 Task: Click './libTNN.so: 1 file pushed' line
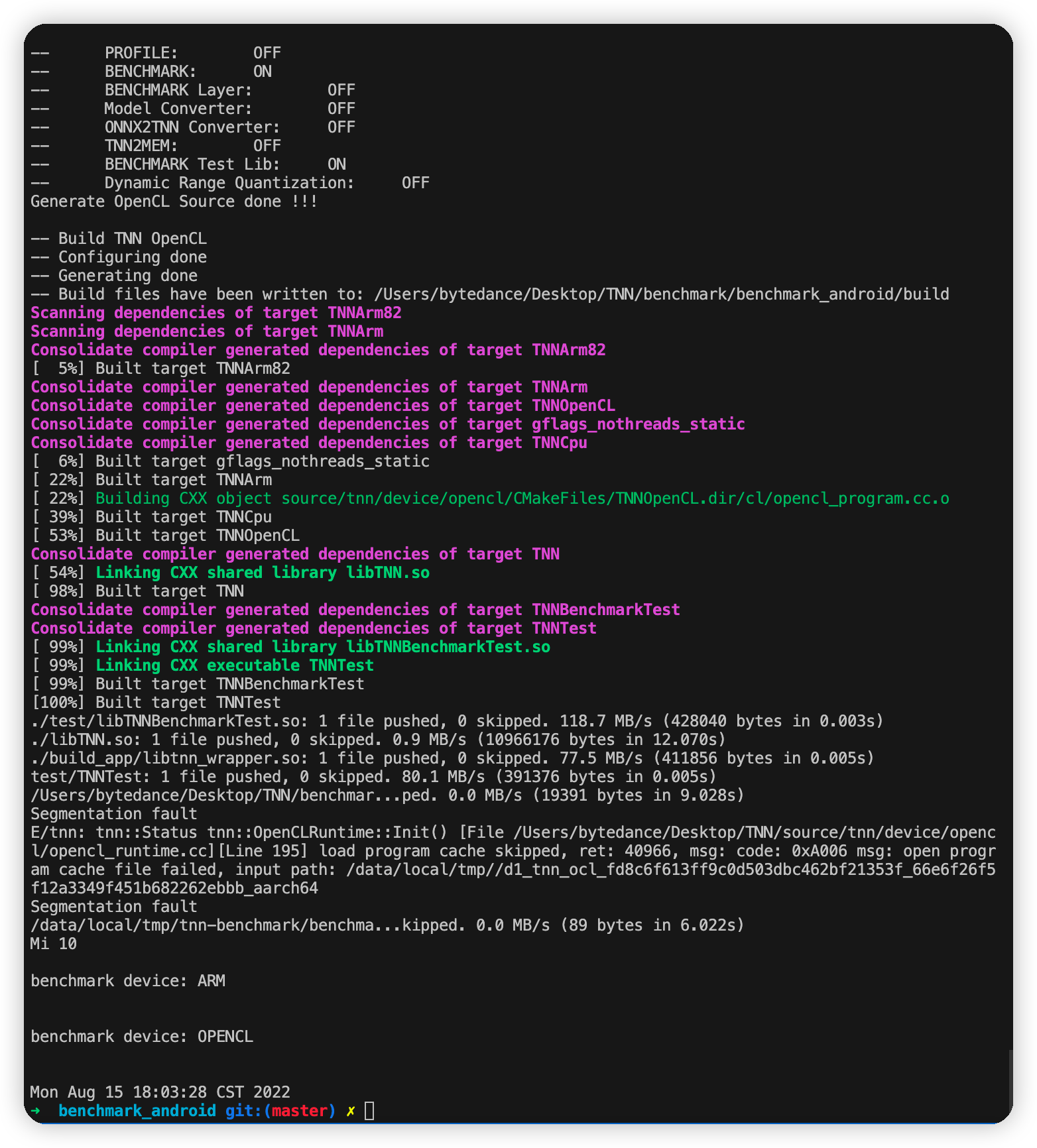(x=379, y=740)
